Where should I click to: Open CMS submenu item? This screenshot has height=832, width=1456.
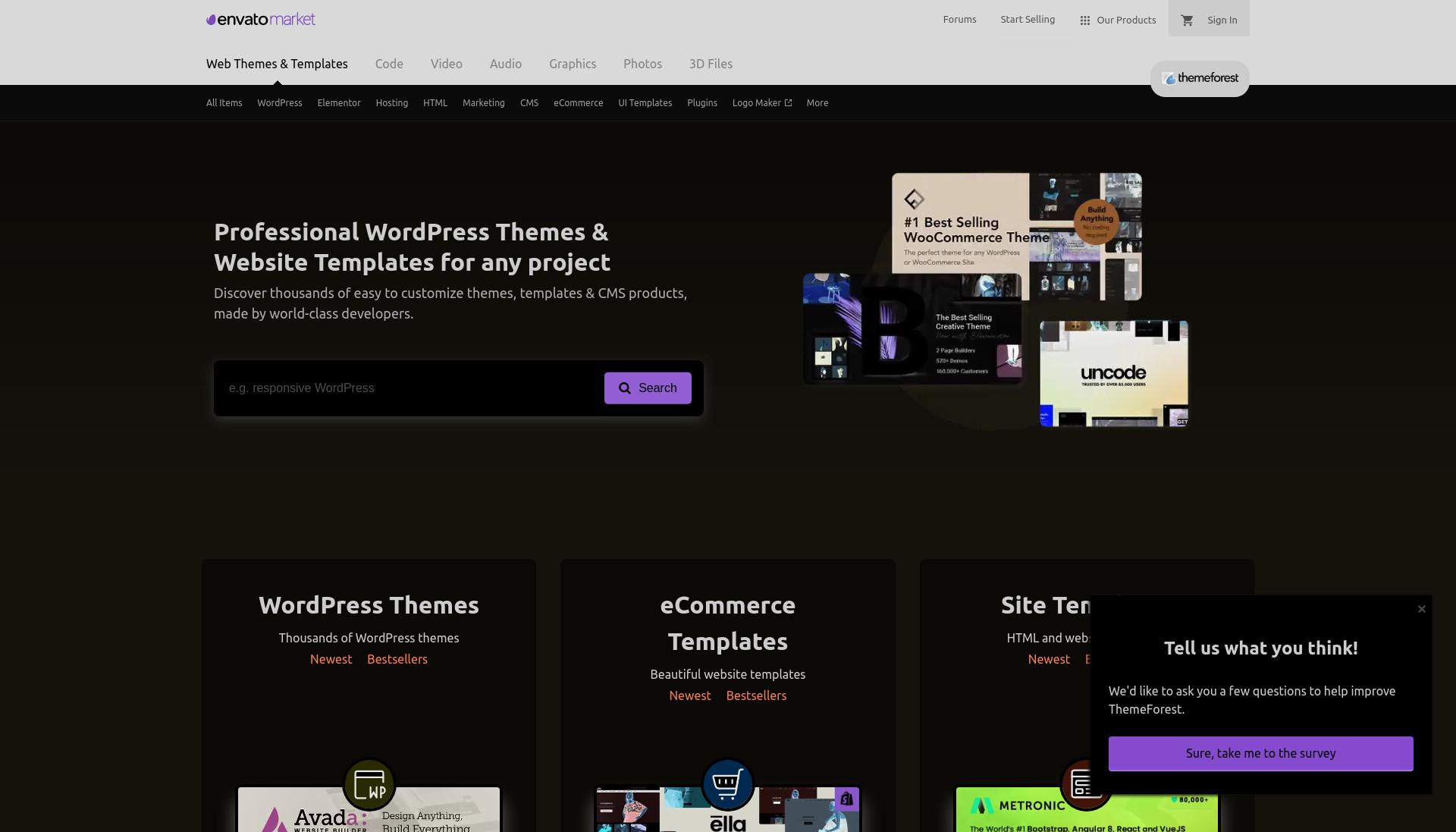(x=529, y=103)
